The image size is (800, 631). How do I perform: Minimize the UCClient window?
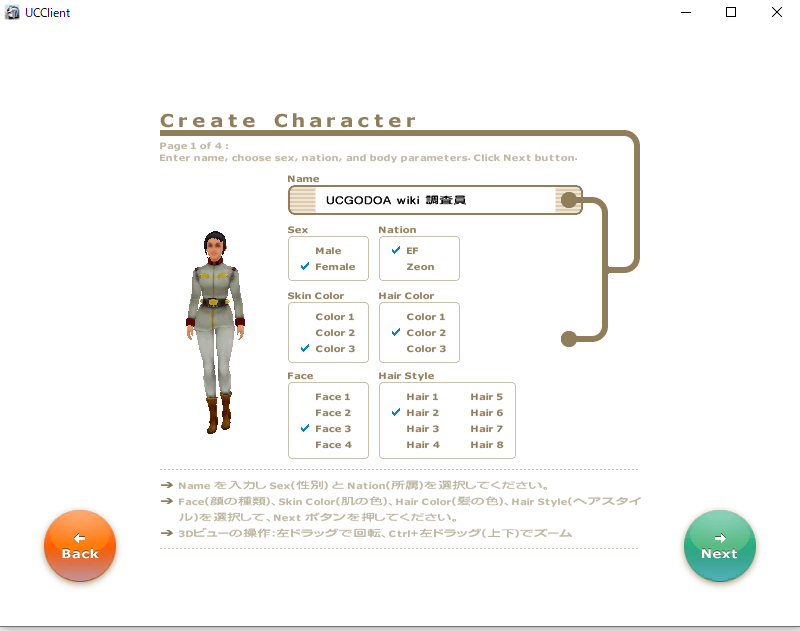point(686,12)
